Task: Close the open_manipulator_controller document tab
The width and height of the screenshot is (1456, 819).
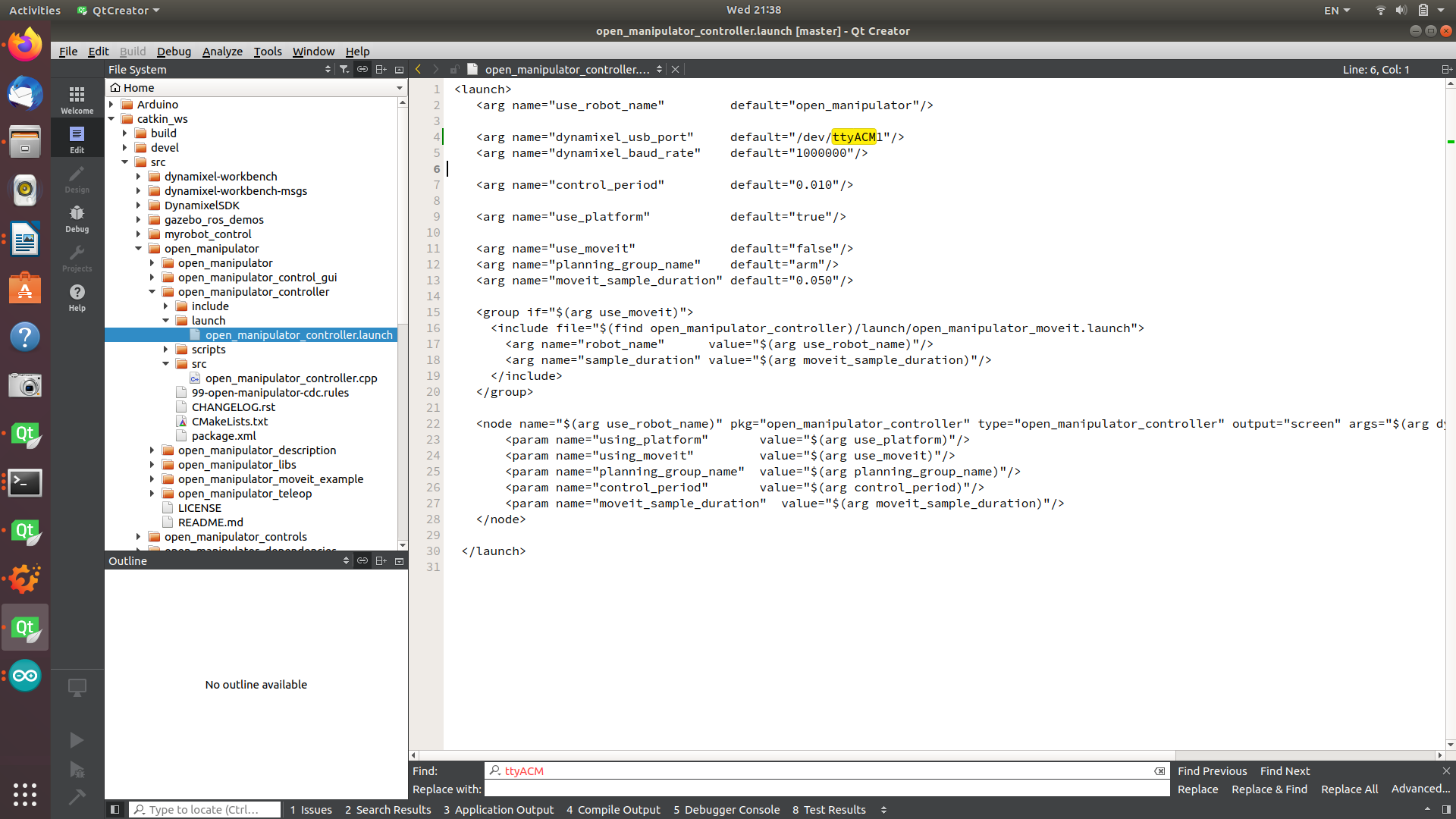Action: (675, 69)
